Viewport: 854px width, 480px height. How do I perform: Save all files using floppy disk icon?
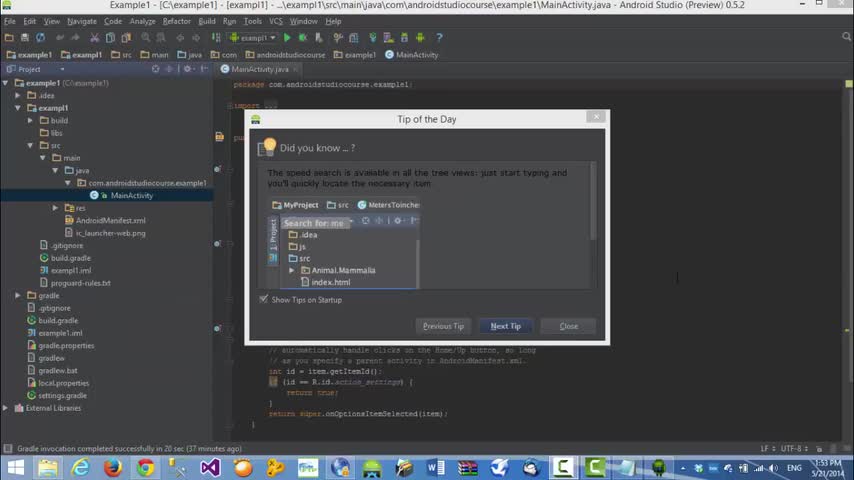point(25,38)
